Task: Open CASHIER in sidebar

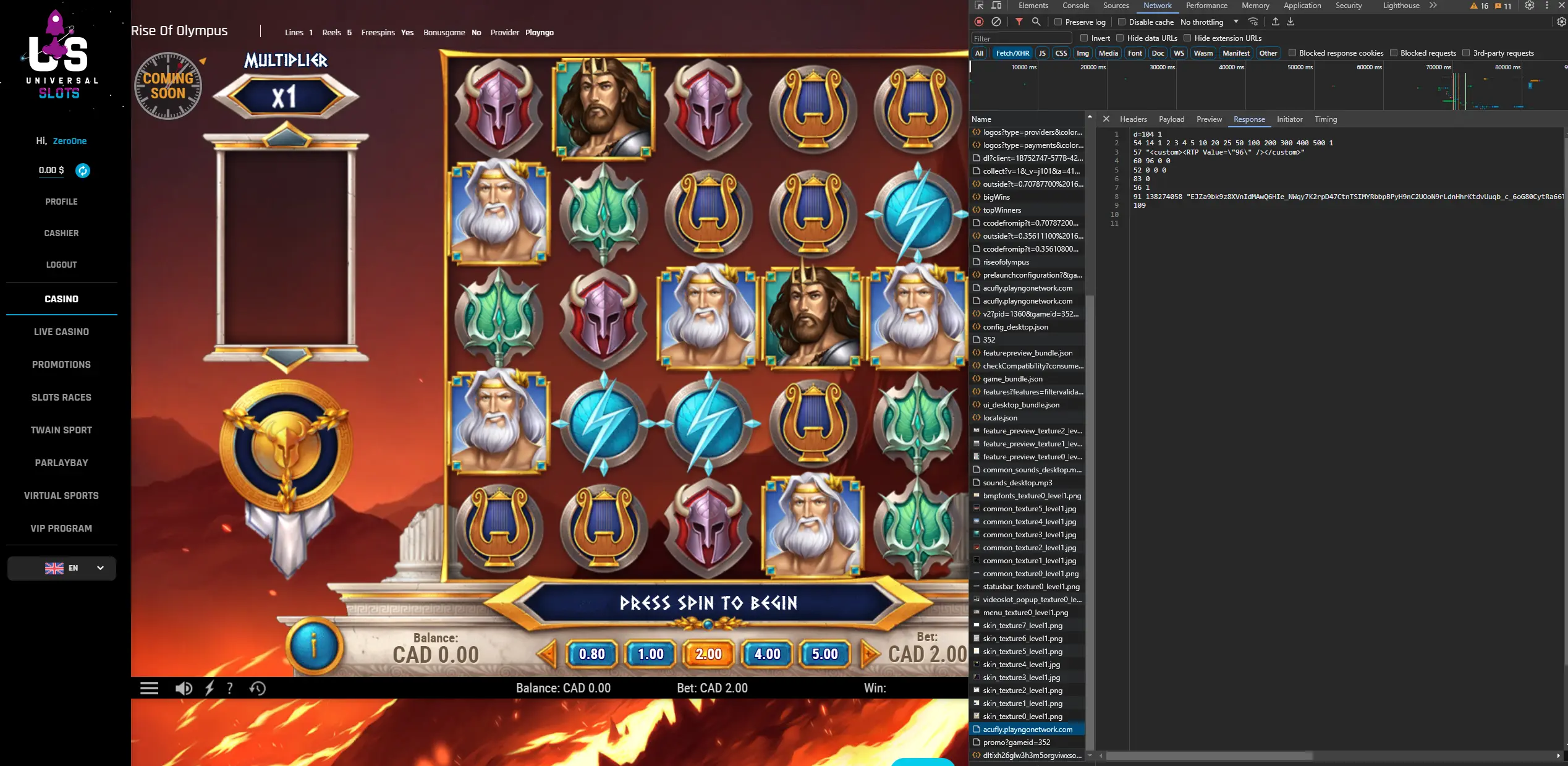Action: point(61,233)
